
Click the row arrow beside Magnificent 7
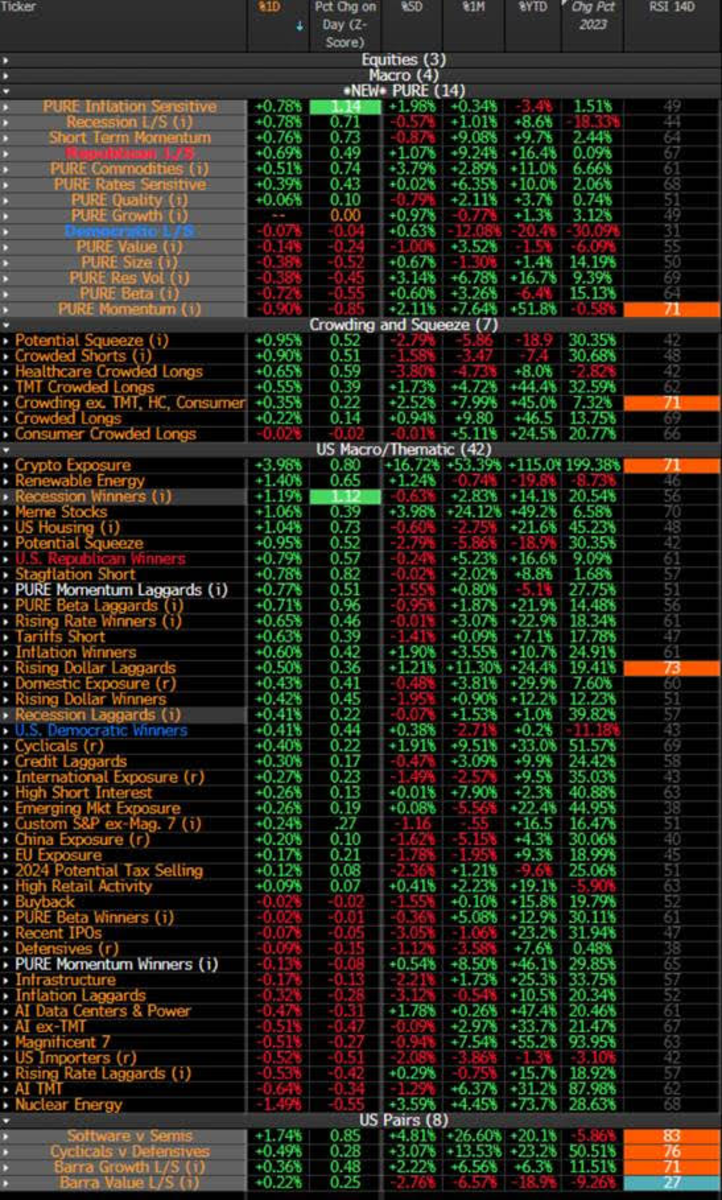click(6, 1043)
